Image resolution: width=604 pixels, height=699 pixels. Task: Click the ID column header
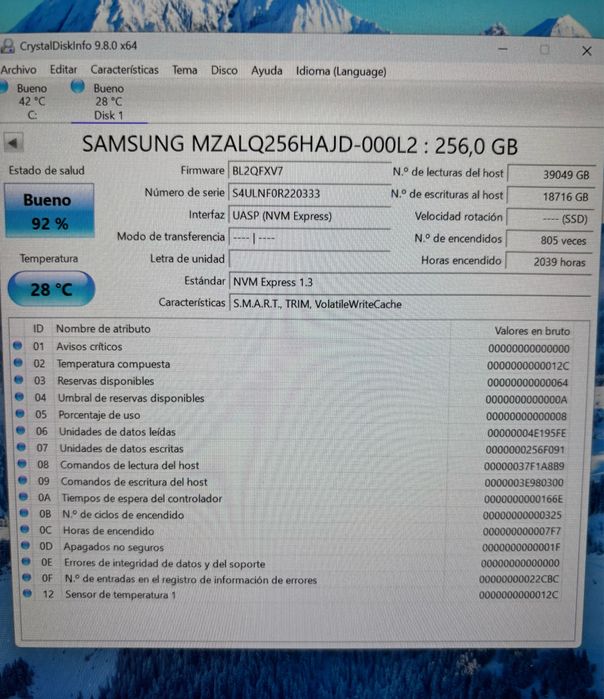click(x=38, y=329)
